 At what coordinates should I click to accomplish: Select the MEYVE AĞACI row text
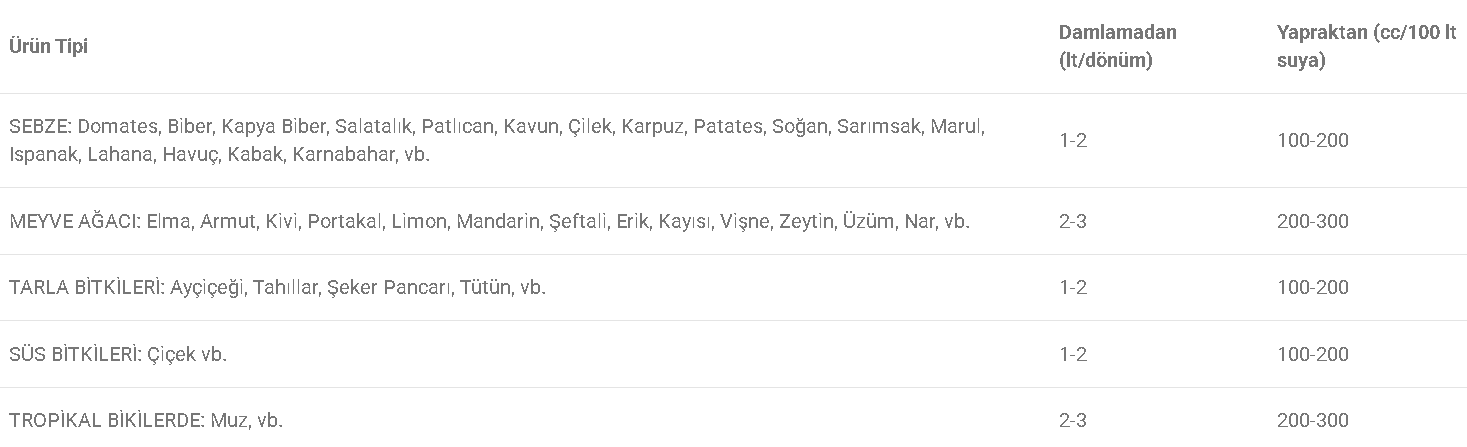pos(489,221)
